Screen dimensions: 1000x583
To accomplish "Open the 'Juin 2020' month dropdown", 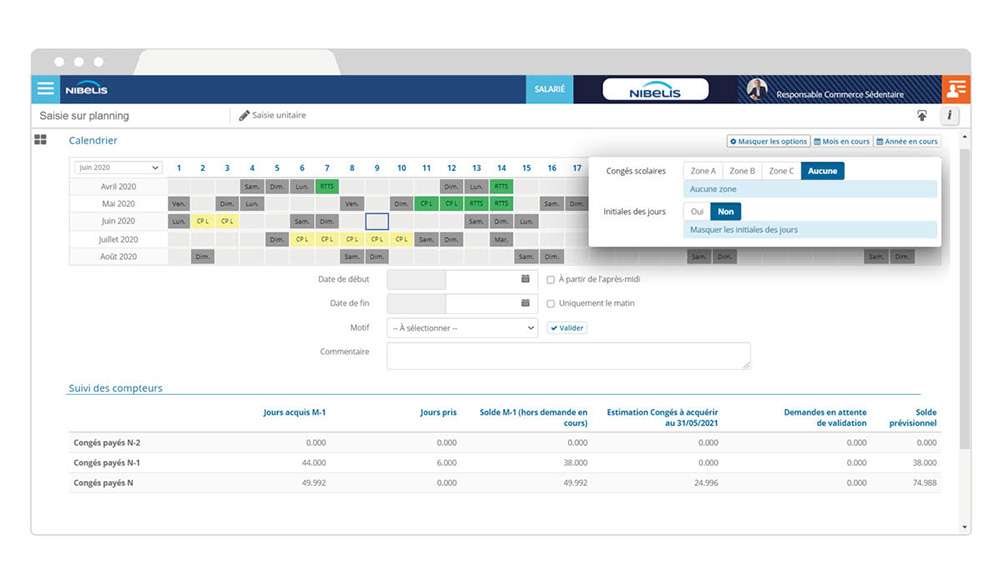I will point(118,168).
